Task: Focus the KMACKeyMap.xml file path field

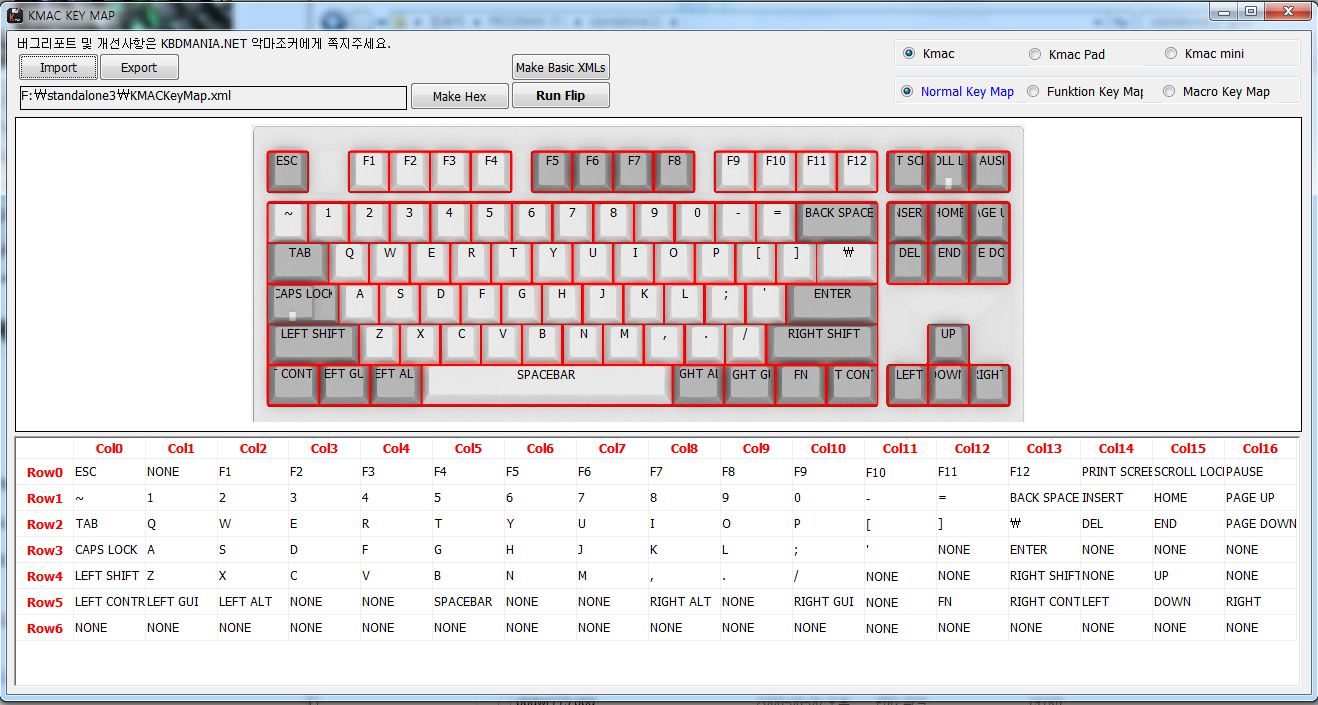Action: tap(213, 97)
